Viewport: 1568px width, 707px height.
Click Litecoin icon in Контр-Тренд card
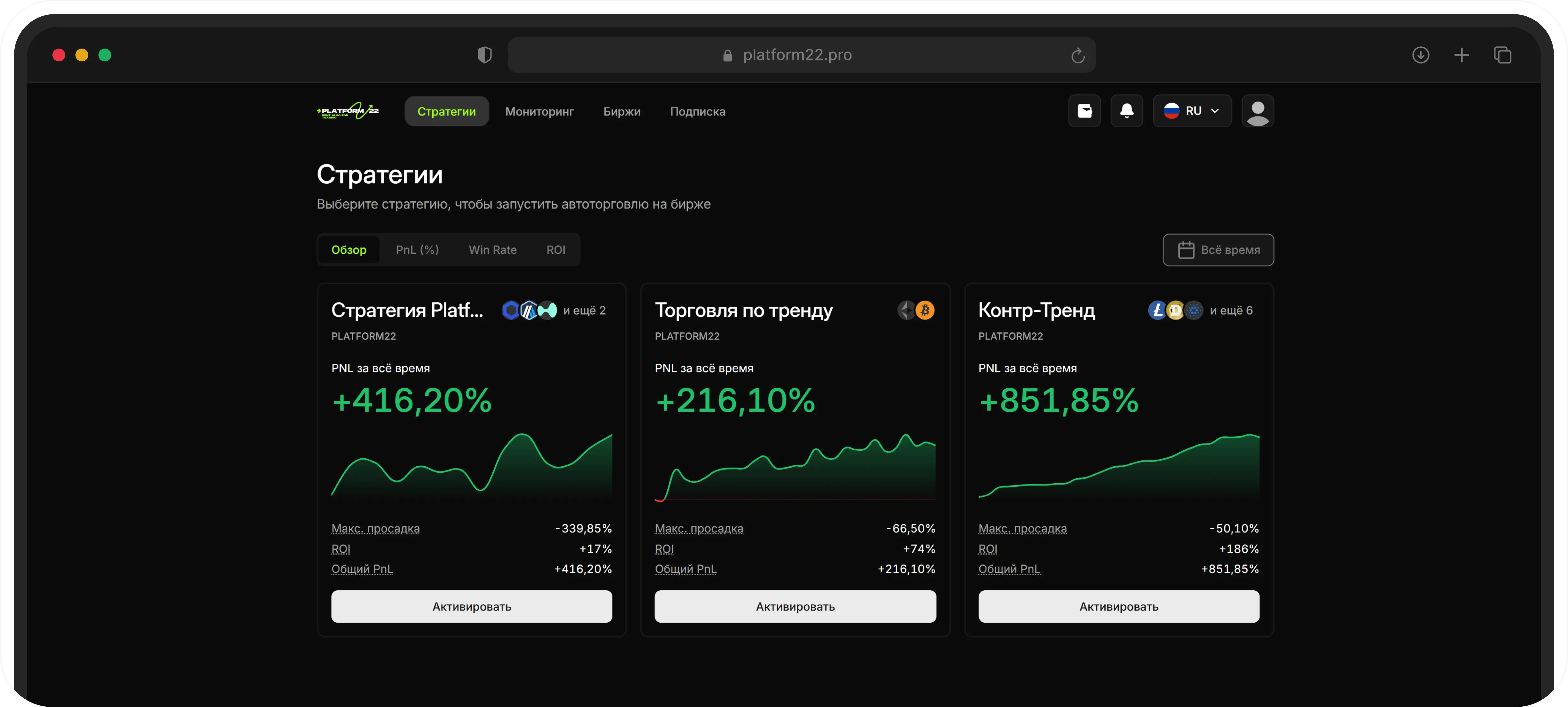pos(1157,310)
